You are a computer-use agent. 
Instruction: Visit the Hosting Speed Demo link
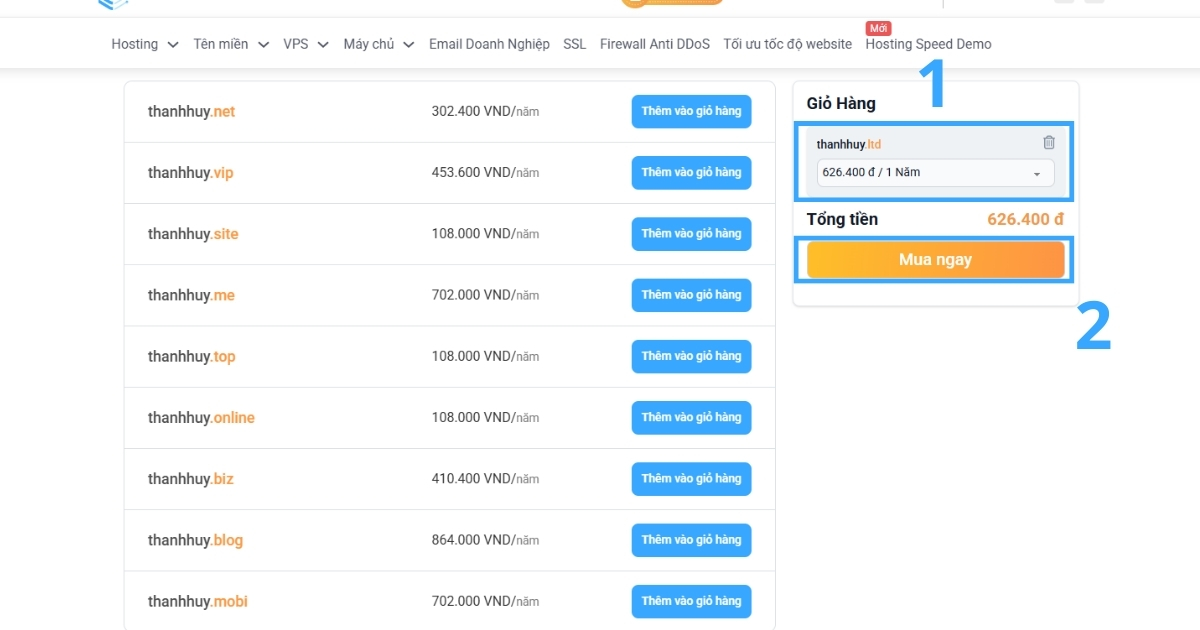[x=928, y=44]
